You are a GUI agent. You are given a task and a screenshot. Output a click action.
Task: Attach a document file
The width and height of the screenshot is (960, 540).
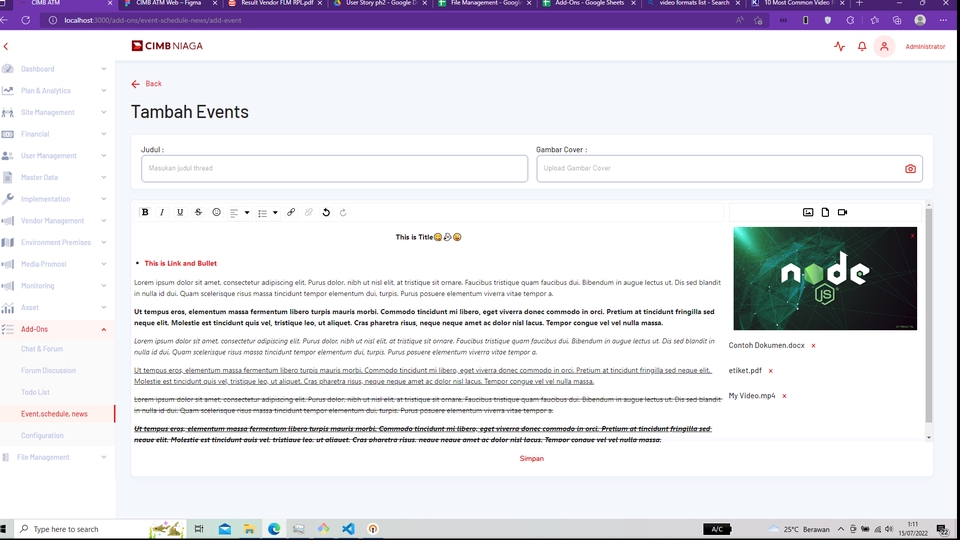(825, 212)
